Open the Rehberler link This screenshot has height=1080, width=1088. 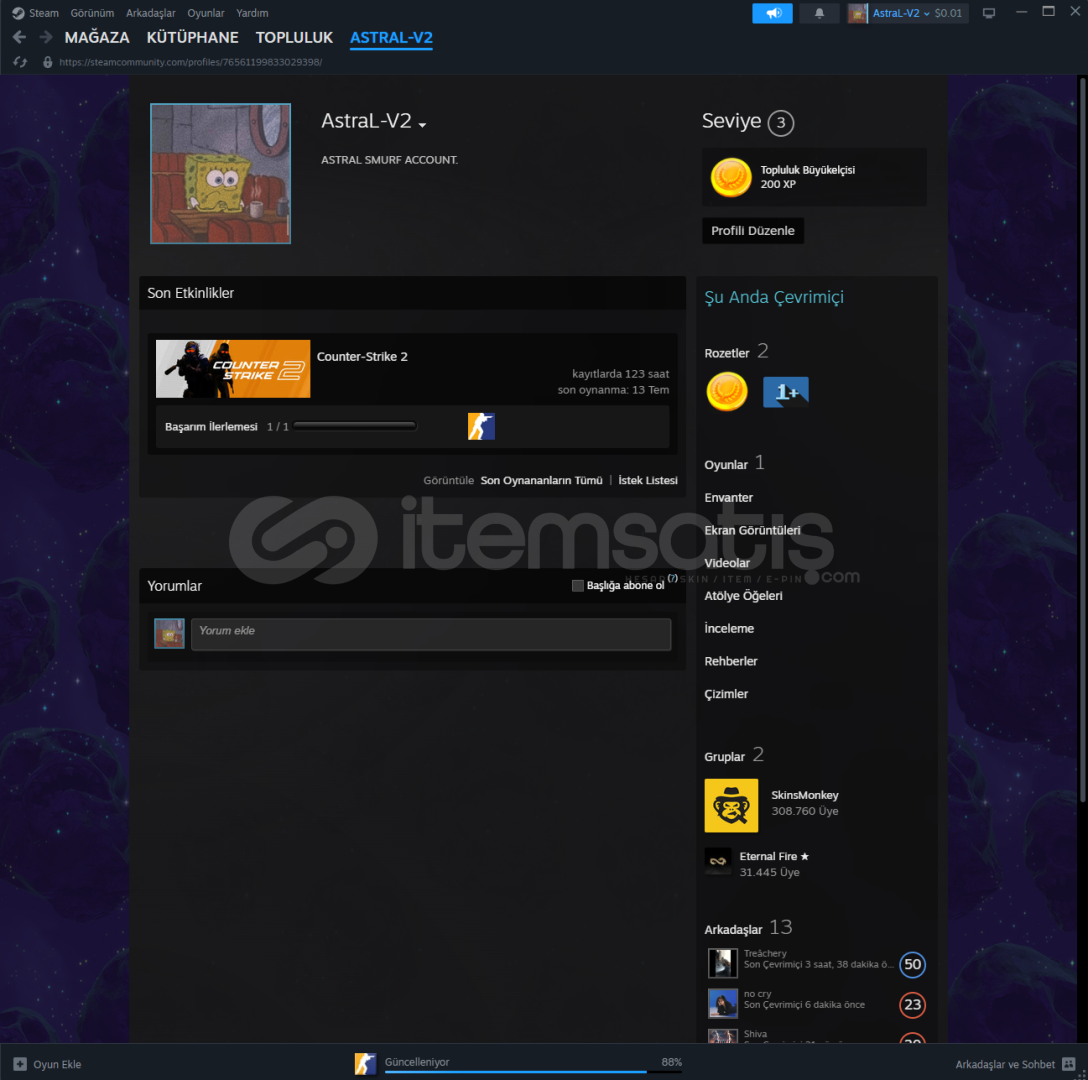click(731, 661)
